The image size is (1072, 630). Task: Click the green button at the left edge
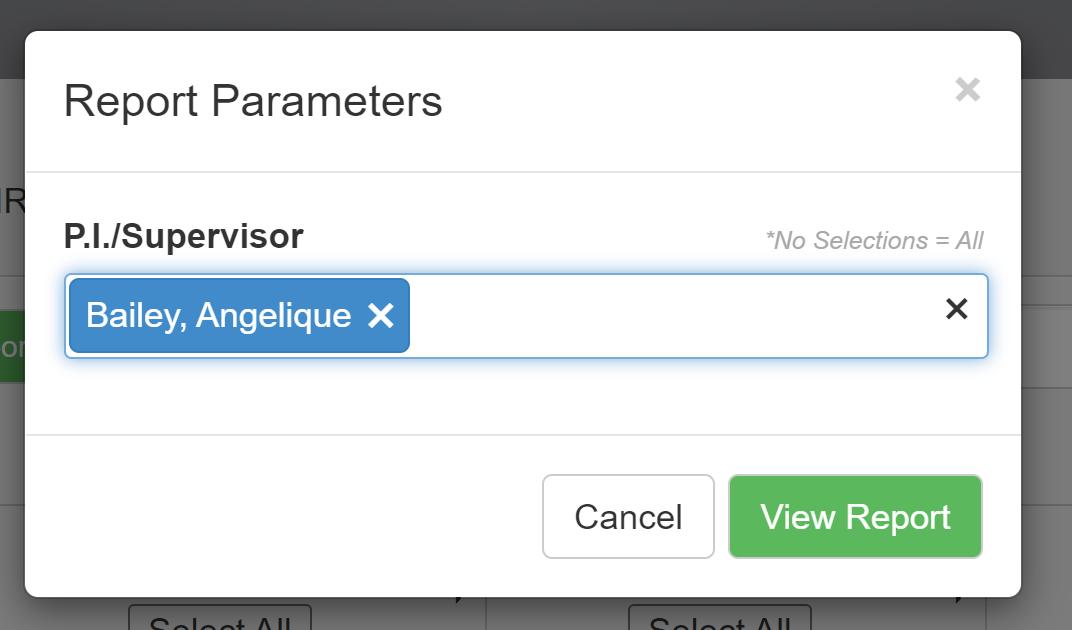pos(11,346)
